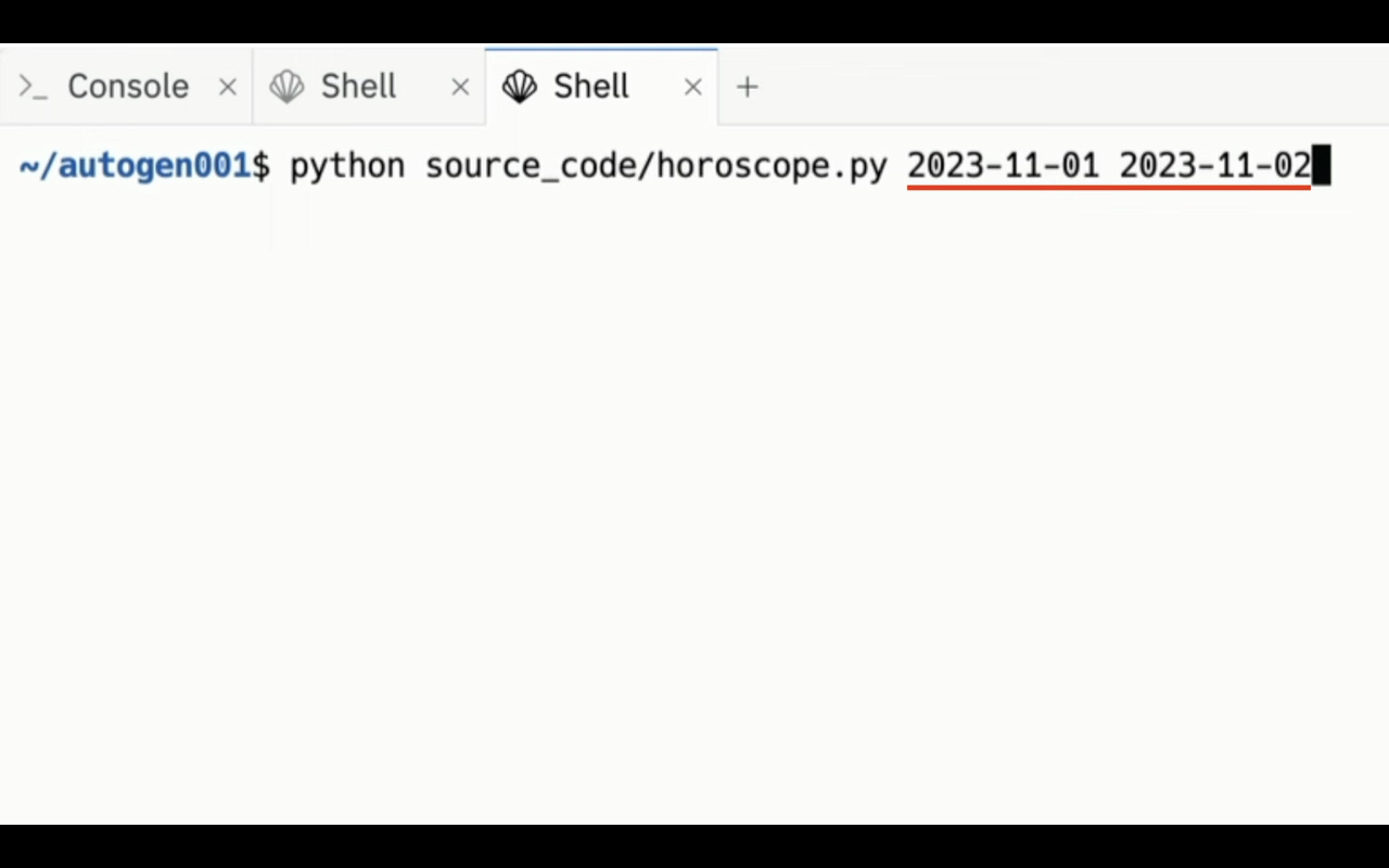
Task: Click the gray shell icon on inactive Shell tab
Action: point(287,87)
